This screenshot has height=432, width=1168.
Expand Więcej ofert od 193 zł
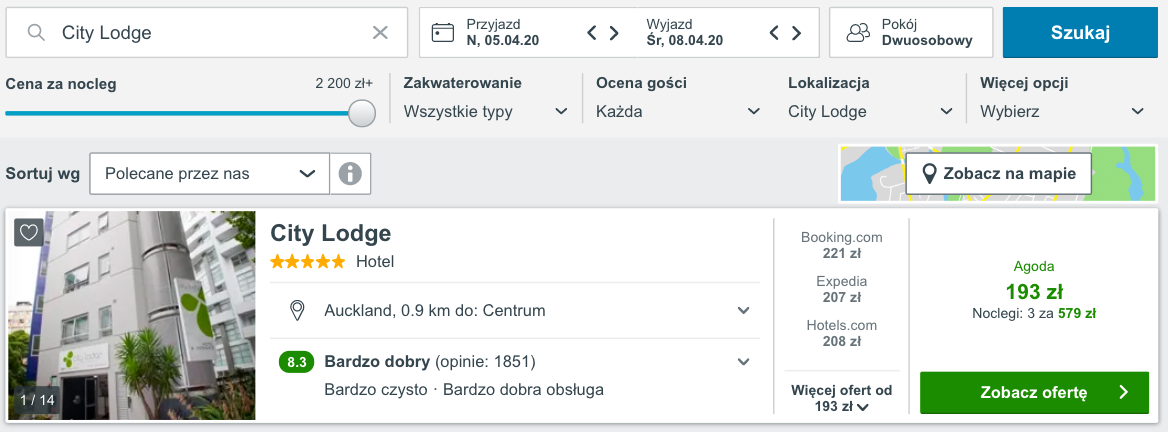pos(842,398)
